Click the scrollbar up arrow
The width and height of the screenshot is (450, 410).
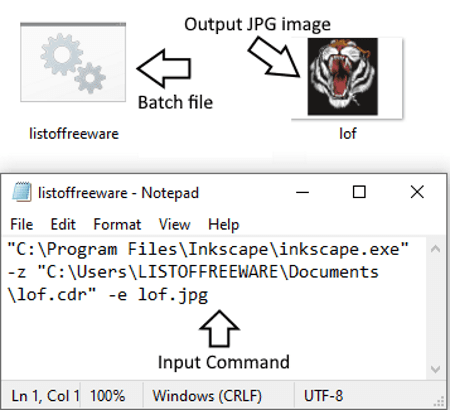[x=436, y=249]
